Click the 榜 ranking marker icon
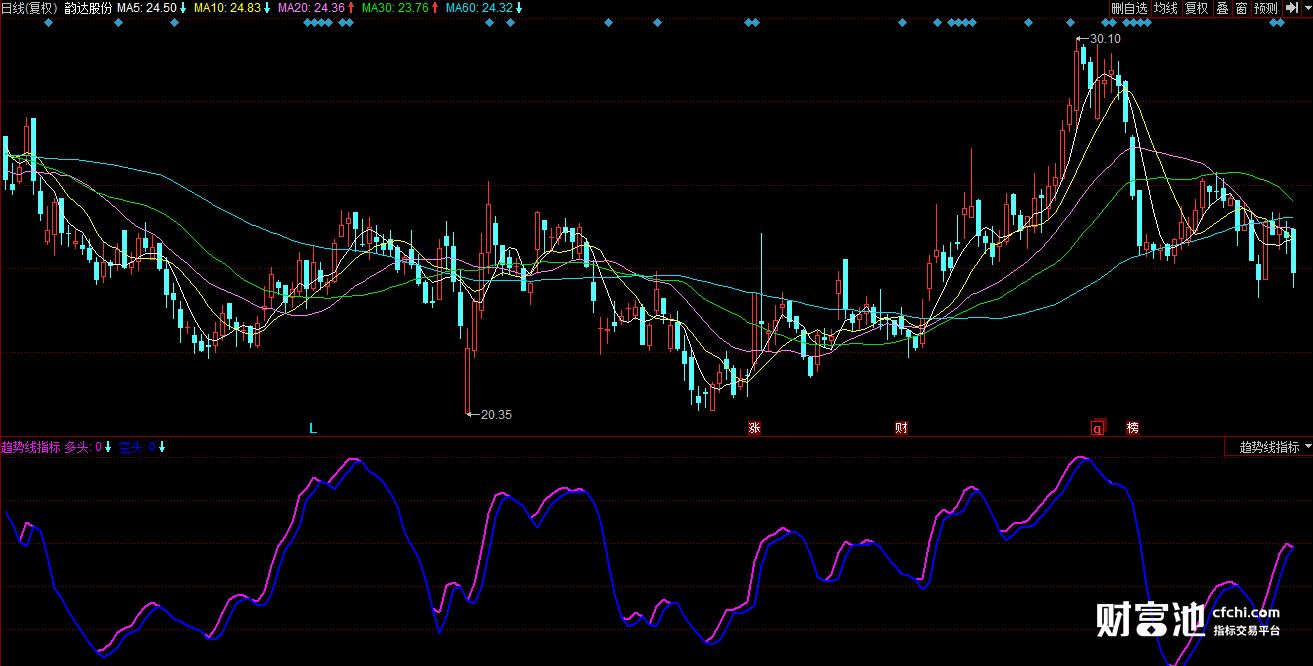 click(1133, 428)
